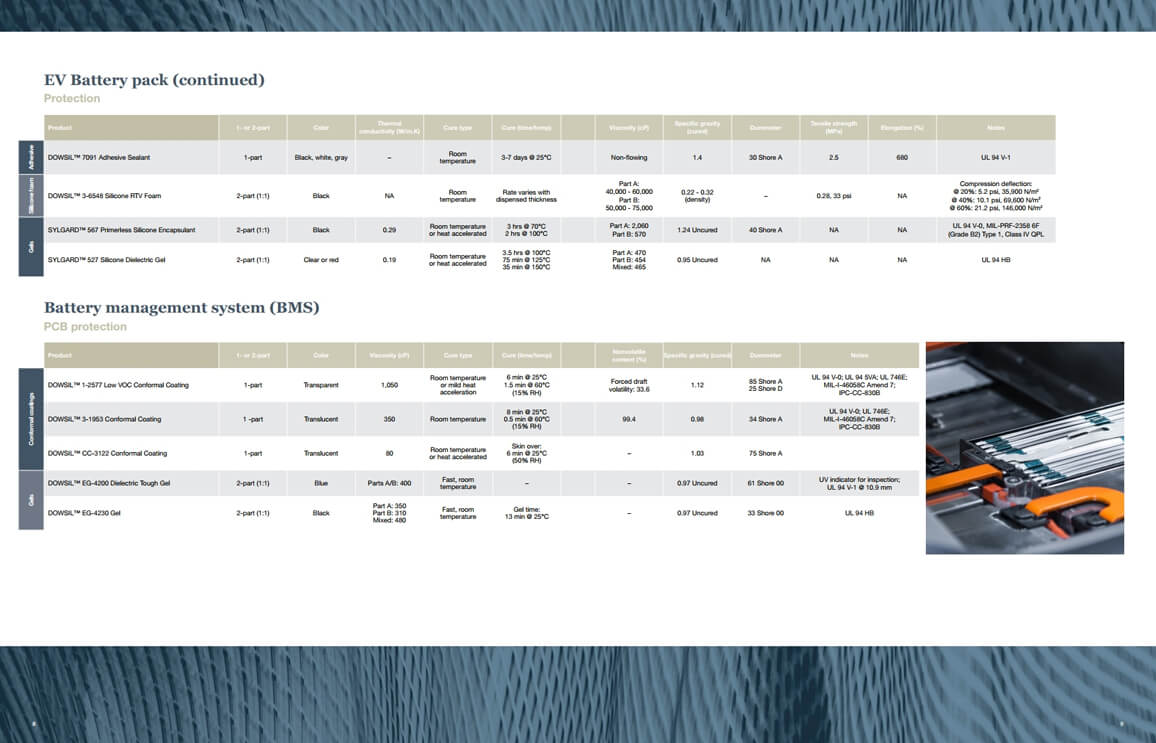The width and height of the screenshot is (1156, 743).
Task: Select the "EV Battery pack (continued)" heading
Action: click(154, 80)
